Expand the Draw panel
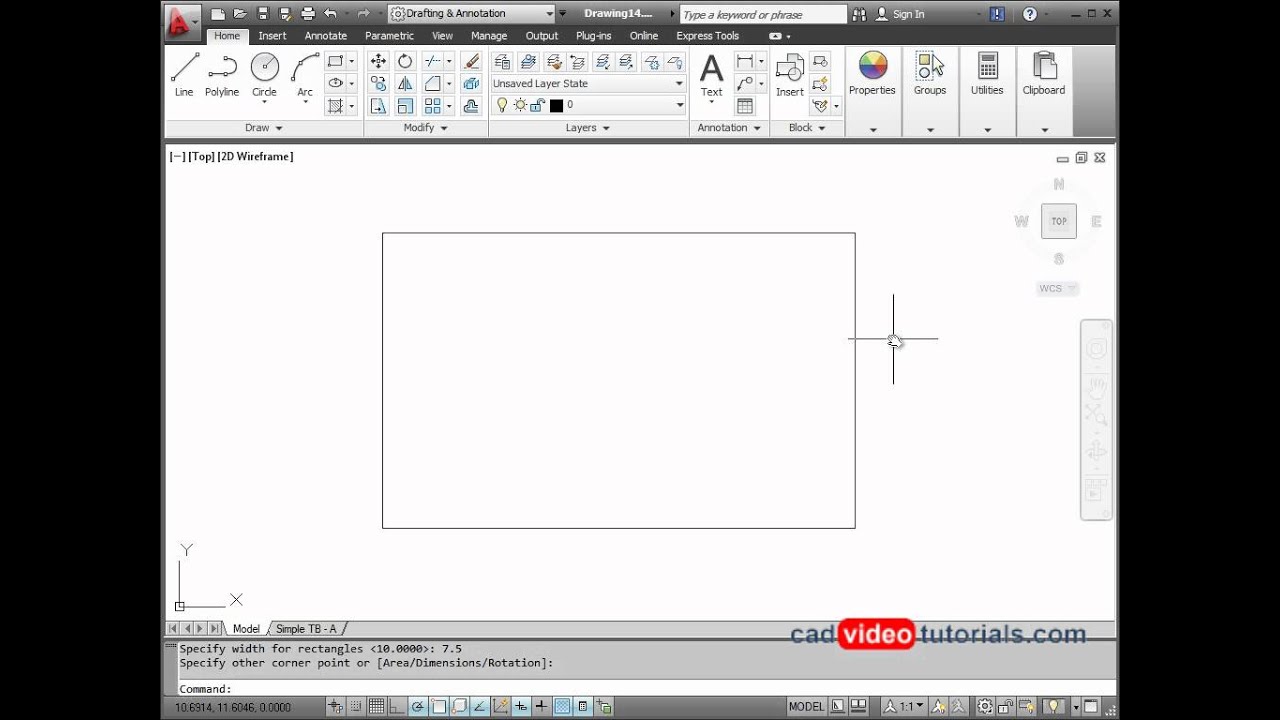1280x720 pixels. 264,128
